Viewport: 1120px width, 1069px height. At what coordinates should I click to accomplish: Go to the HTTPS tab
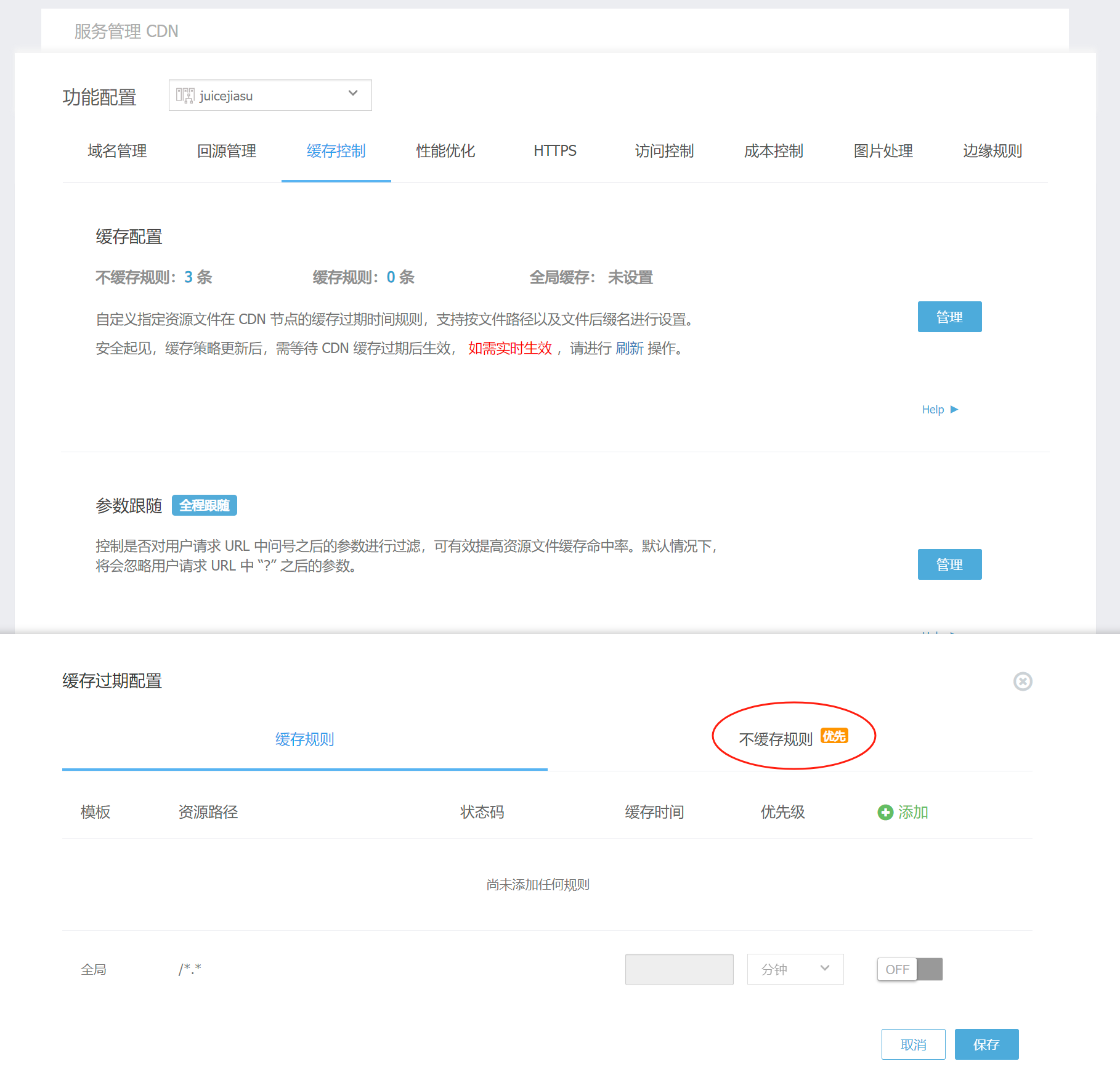[554, 151]
